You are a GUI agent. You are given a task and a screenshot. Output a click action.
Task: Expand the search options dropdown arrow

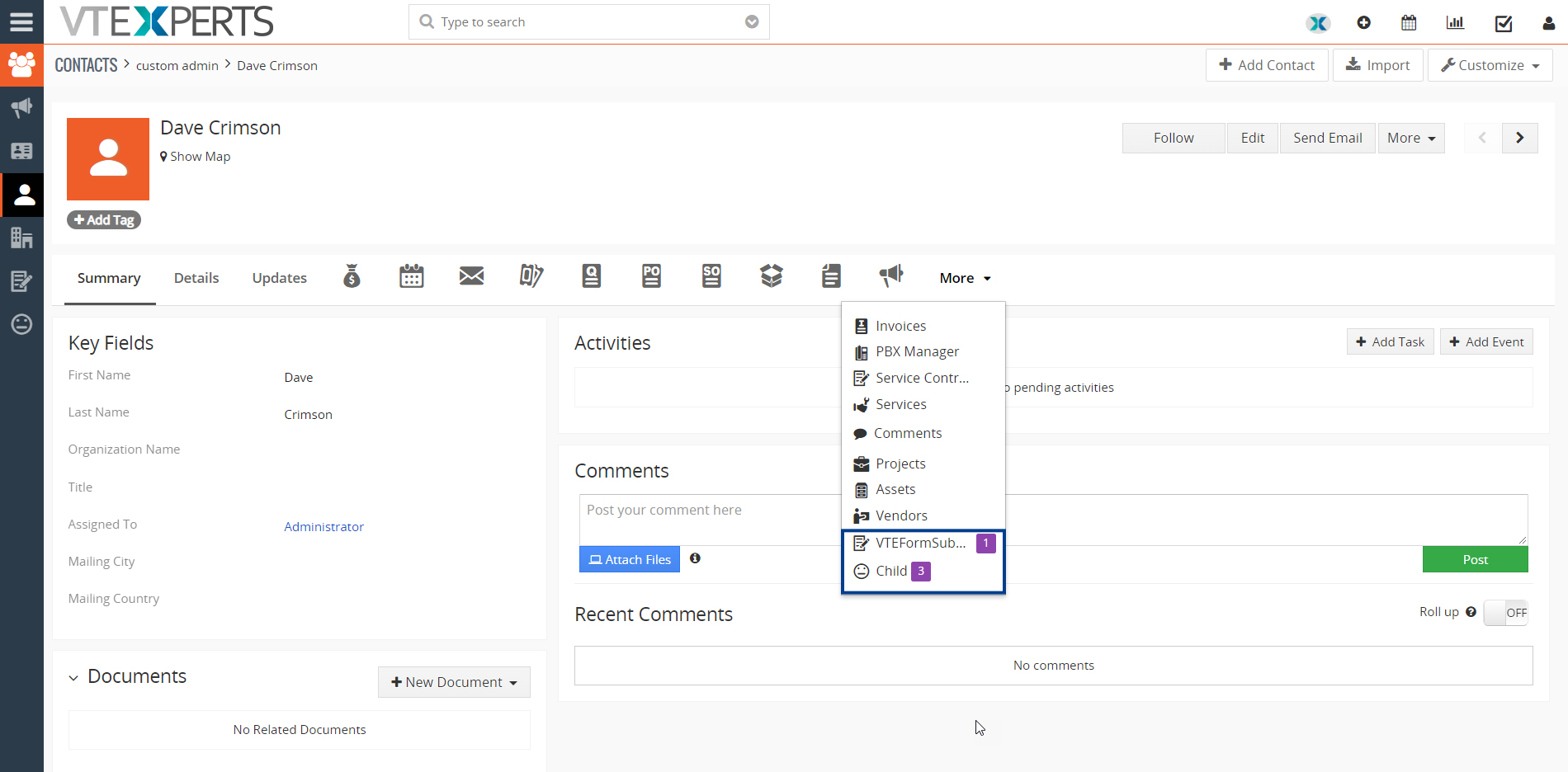[752, 22]
